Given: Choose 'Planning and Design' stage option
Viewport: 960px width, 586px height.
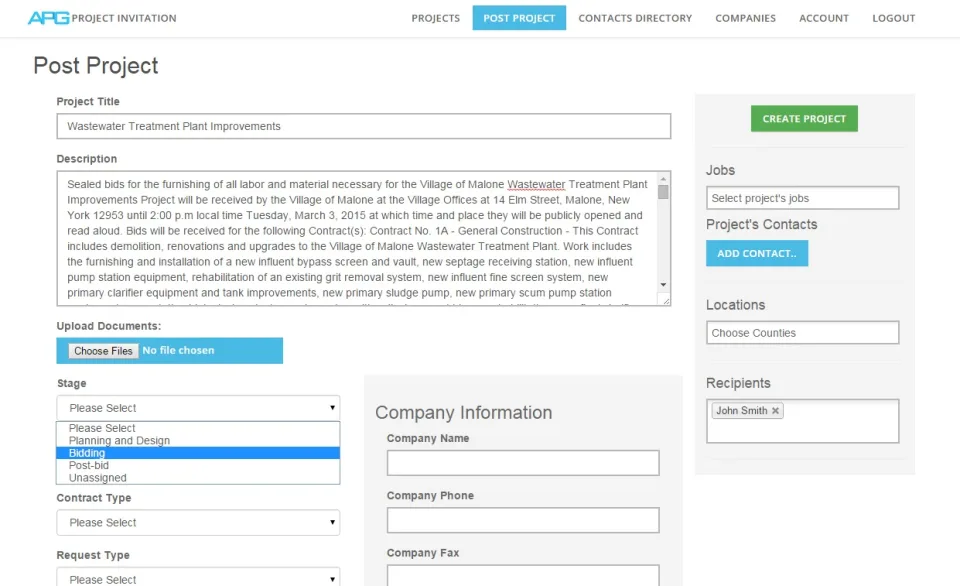Looking at the screenshot, I should pos(198,440).
